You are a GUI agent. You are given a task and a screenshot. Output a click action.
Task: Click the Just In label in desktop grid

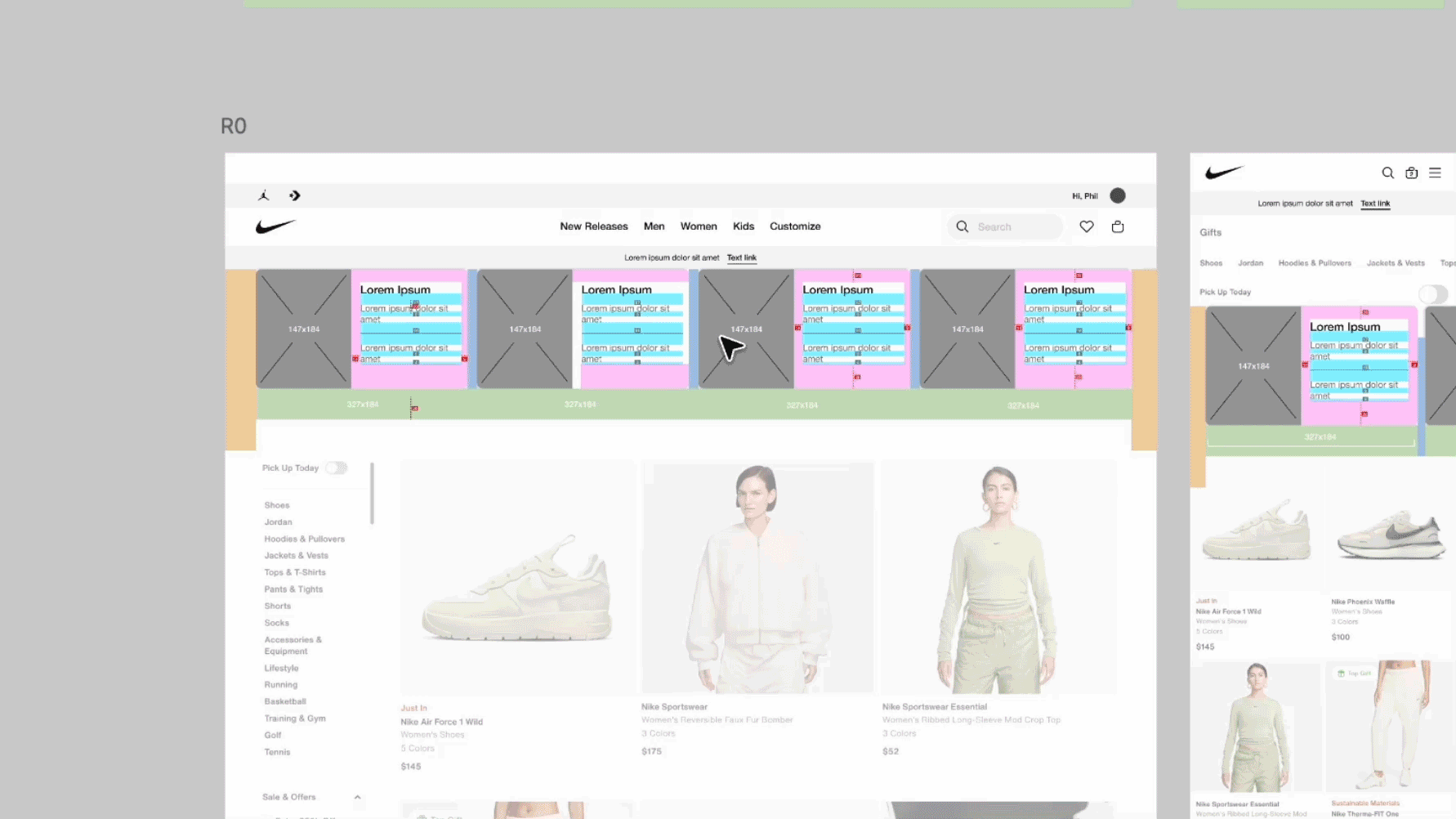pyautogui.click(x=413, y=708)
